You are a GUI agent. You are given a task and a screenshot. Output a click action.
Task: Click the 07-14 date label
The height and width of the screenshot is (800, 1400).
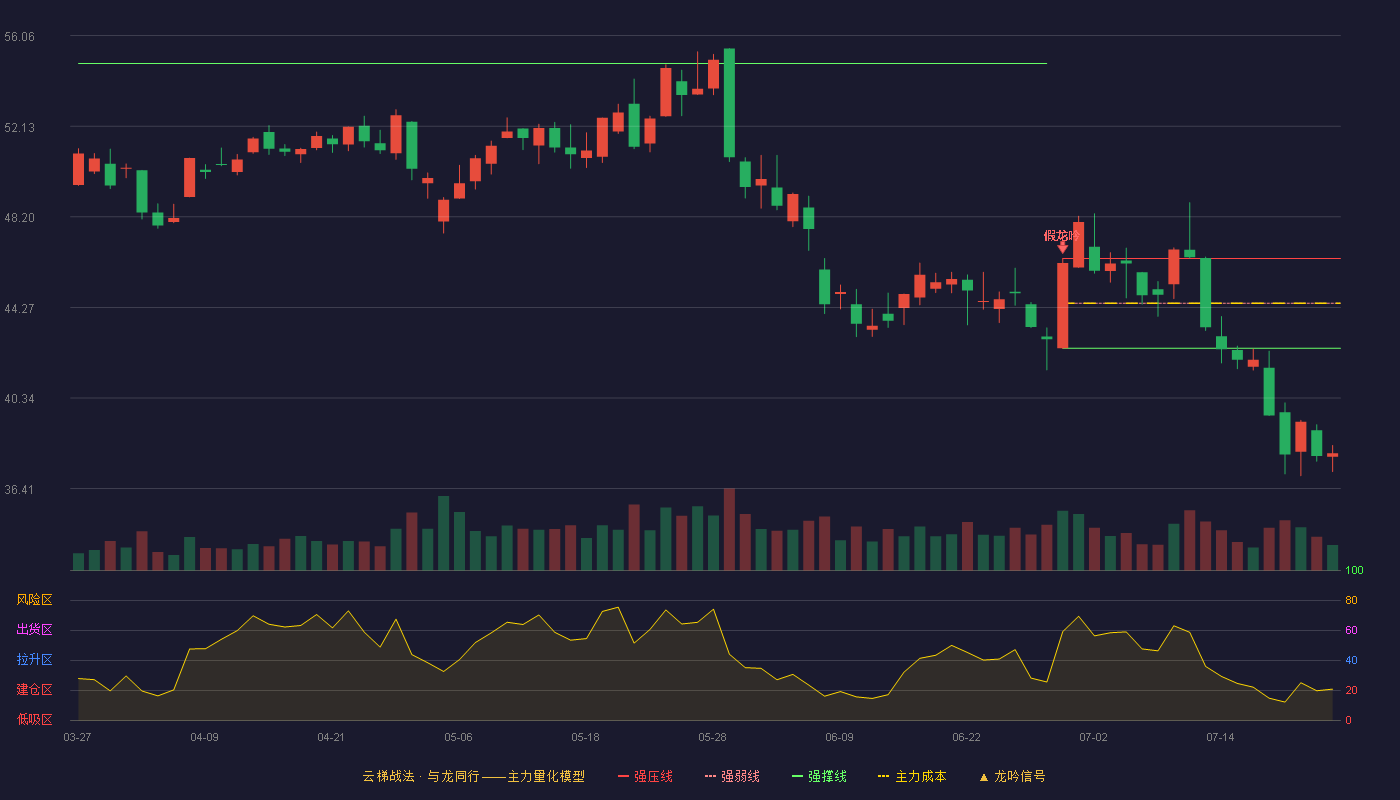point(1220,737)
